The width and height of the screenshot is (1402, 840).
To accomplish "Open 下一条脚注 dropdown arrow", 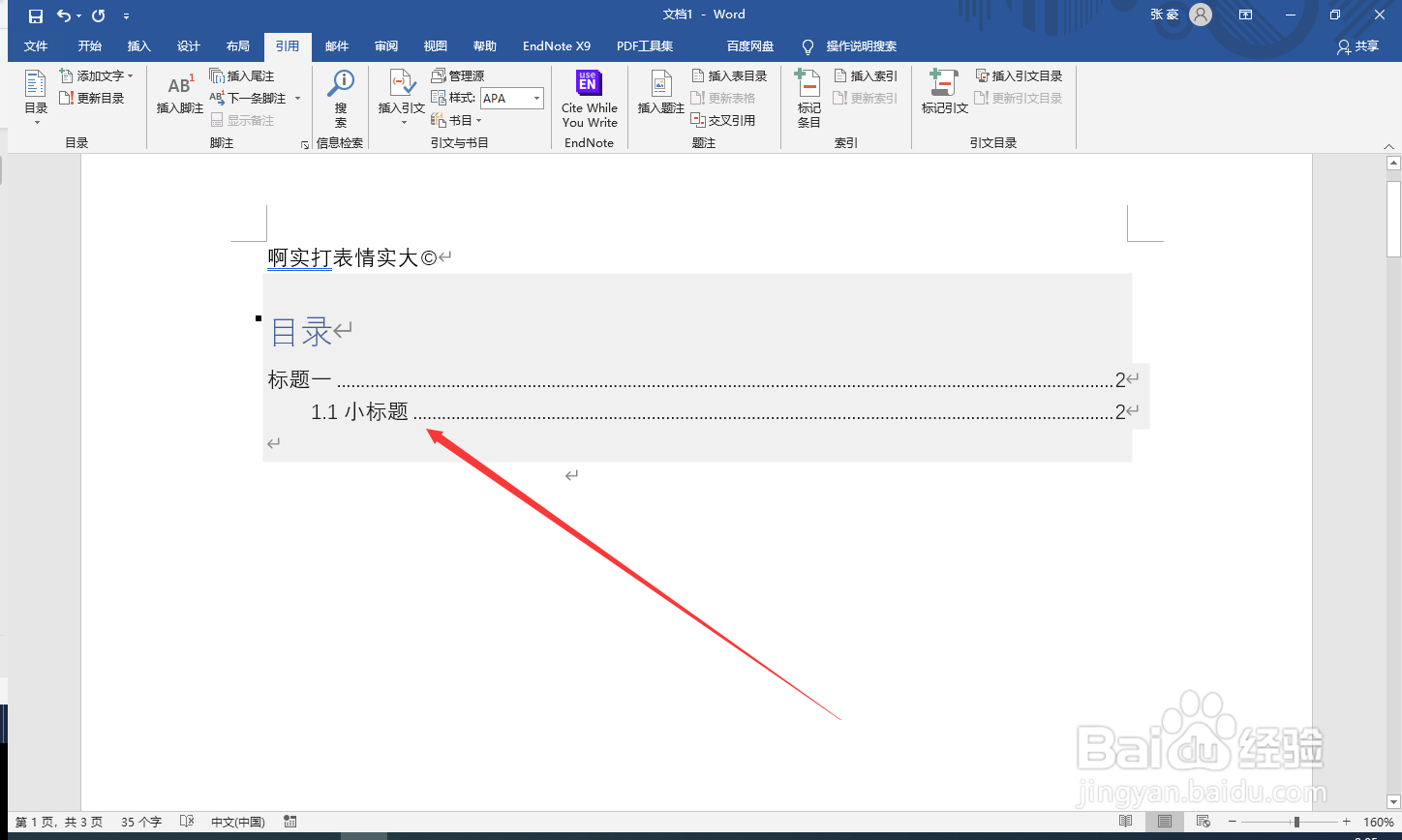I will pyautogui.click(x=297, y=98).
